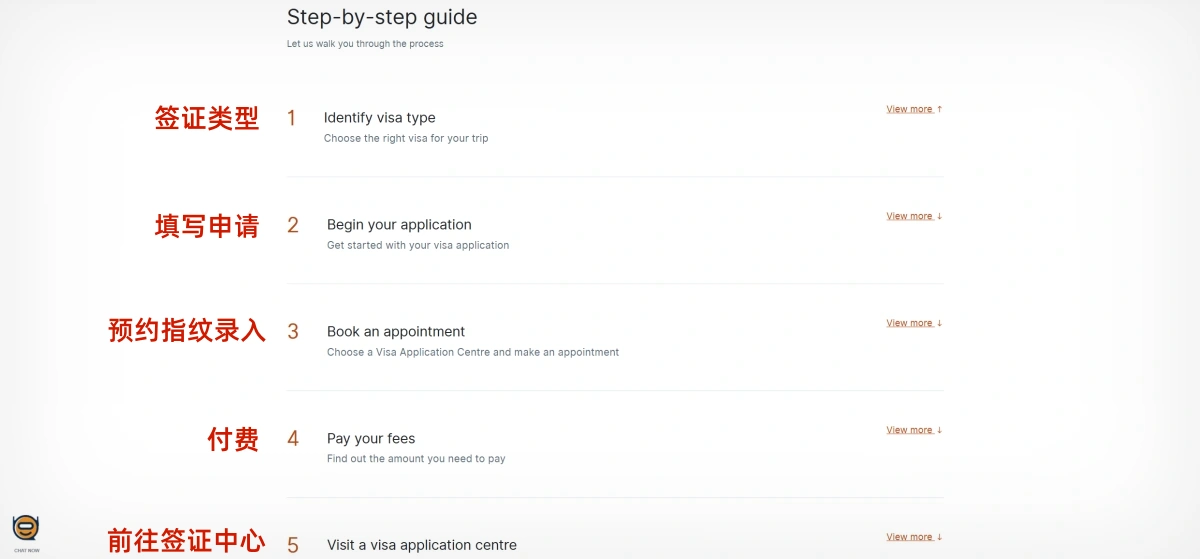Expand View more for Visit a visa application centre
1200x559 pixels.
click(914, 537)
